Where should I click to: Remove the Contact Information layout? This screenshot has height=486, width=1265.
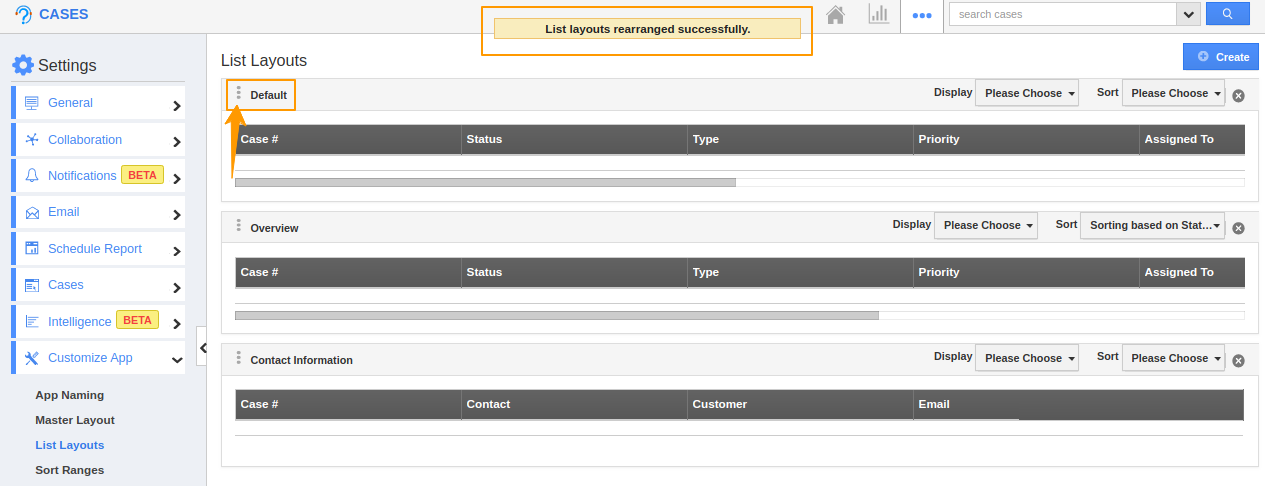click(1238, 361)
